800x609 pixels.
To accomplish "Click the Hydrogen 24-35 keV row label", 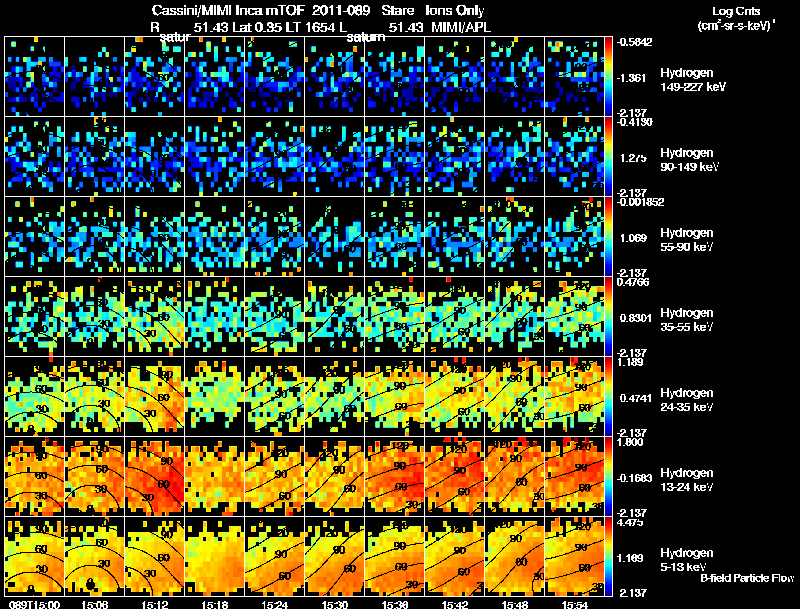I will coord(687,400).
